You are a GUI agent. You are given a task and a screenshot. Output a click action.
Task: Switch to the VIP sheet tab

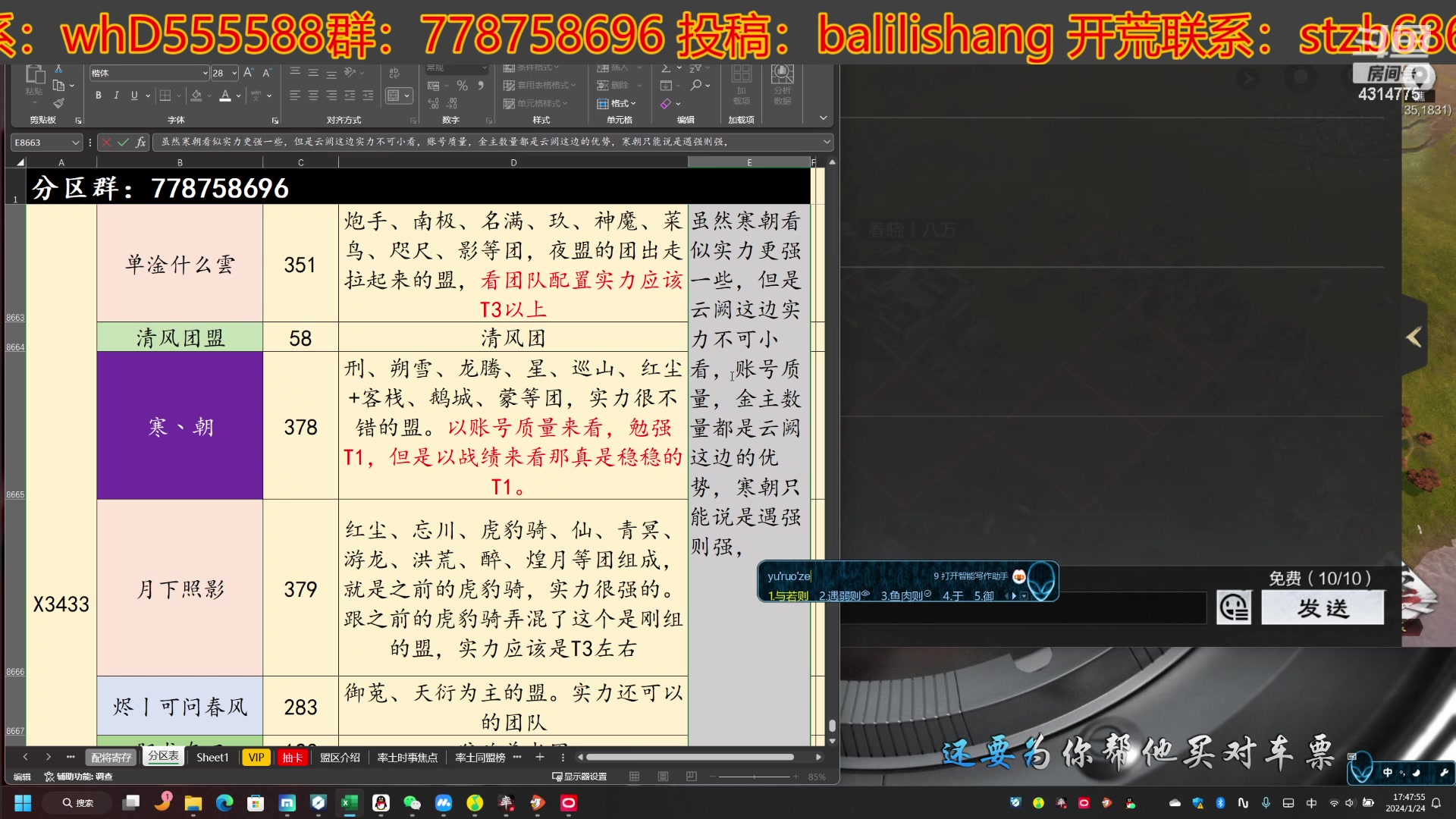tap(256, 757)
